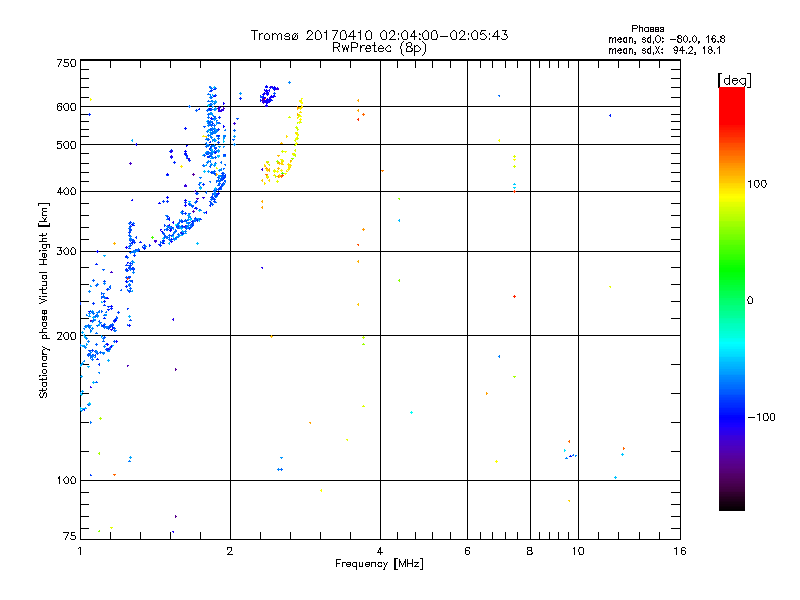The height and width of the screenshot is (600, 800).
Task: Click the x-axis tick label "6"
Action: [x=467, y=551]
